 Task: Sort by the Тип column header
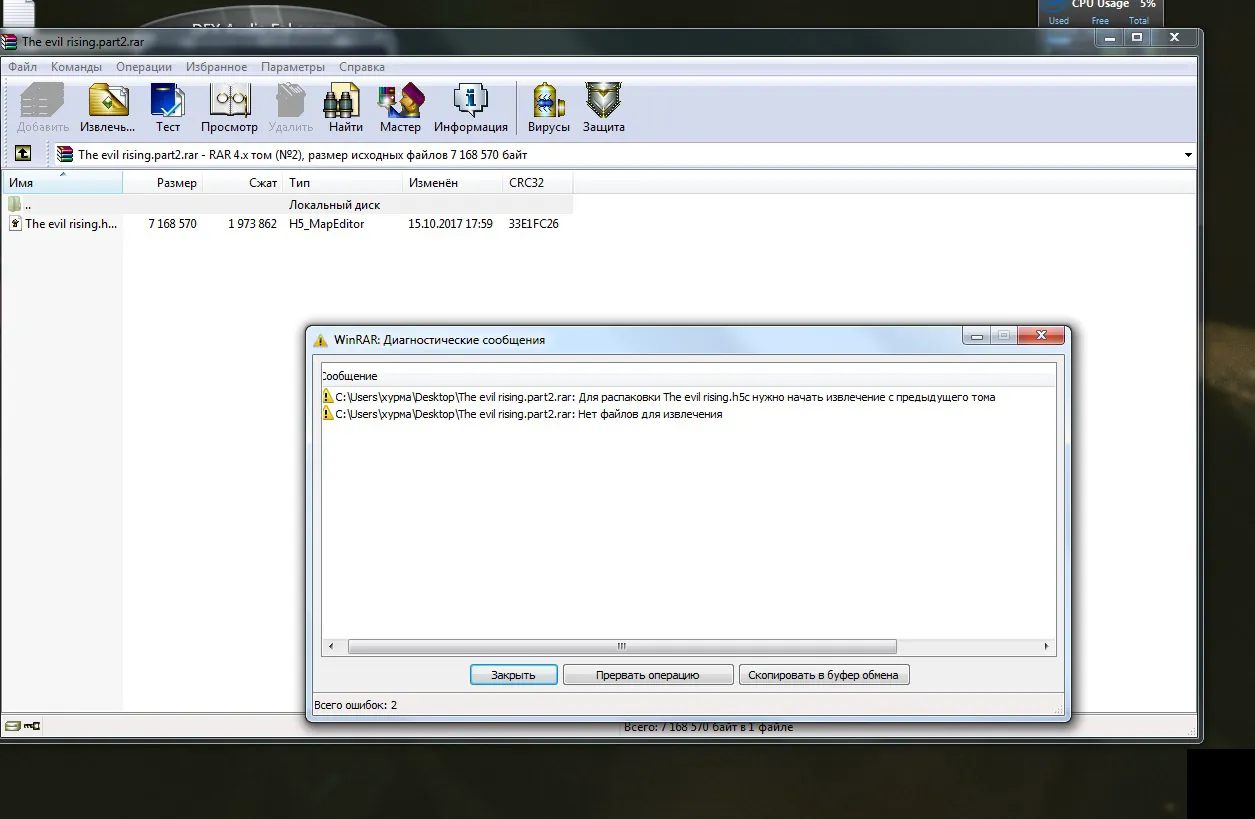[x=343, y=183]
